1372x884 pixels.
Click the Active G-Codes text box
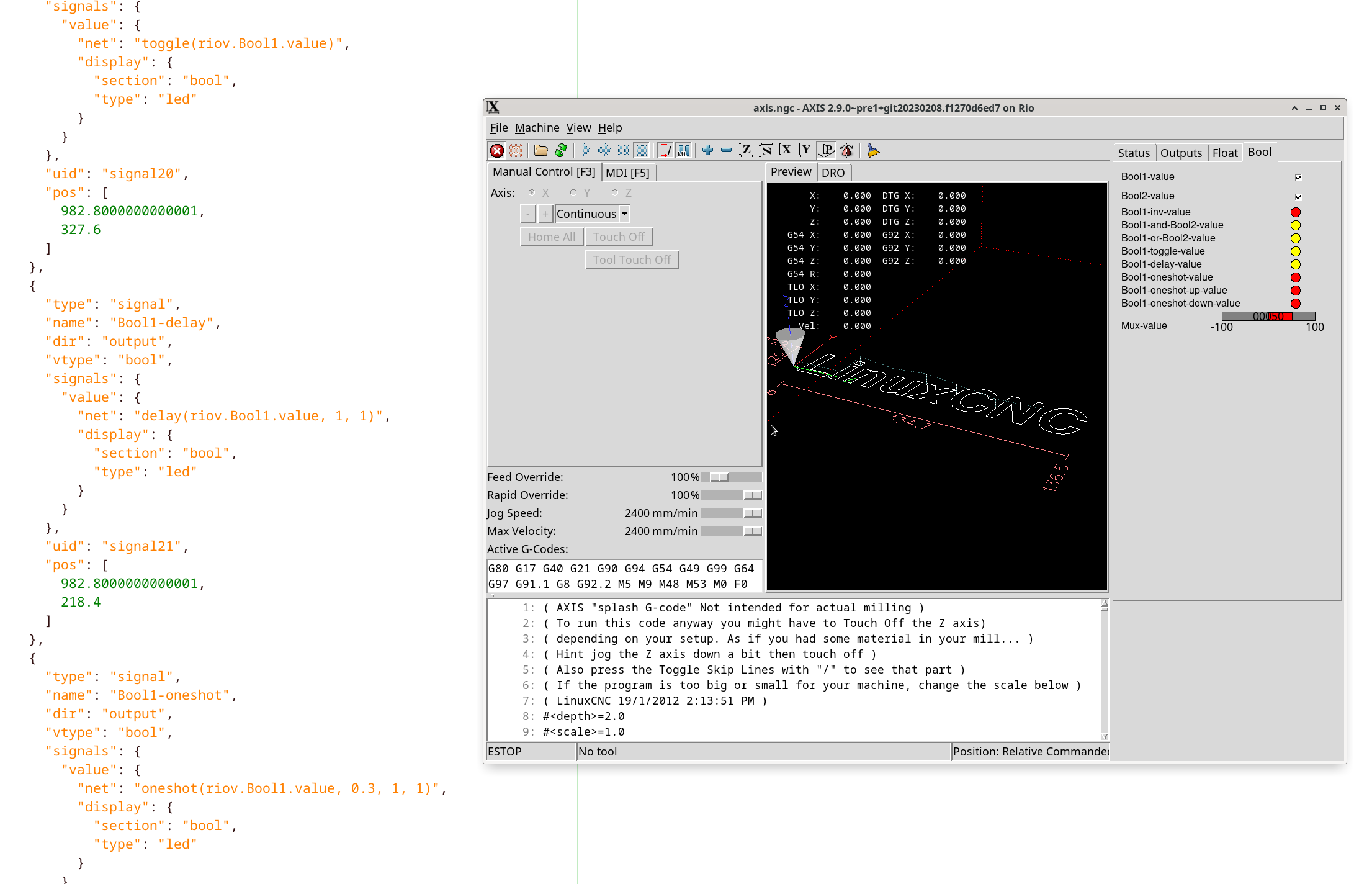tap(624, 576)
